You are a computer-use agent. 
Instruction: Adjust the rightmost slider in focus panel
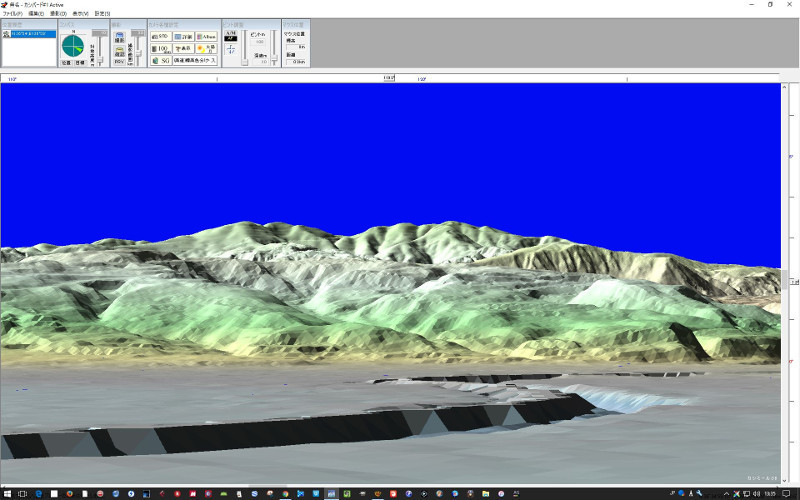[274, 47]
